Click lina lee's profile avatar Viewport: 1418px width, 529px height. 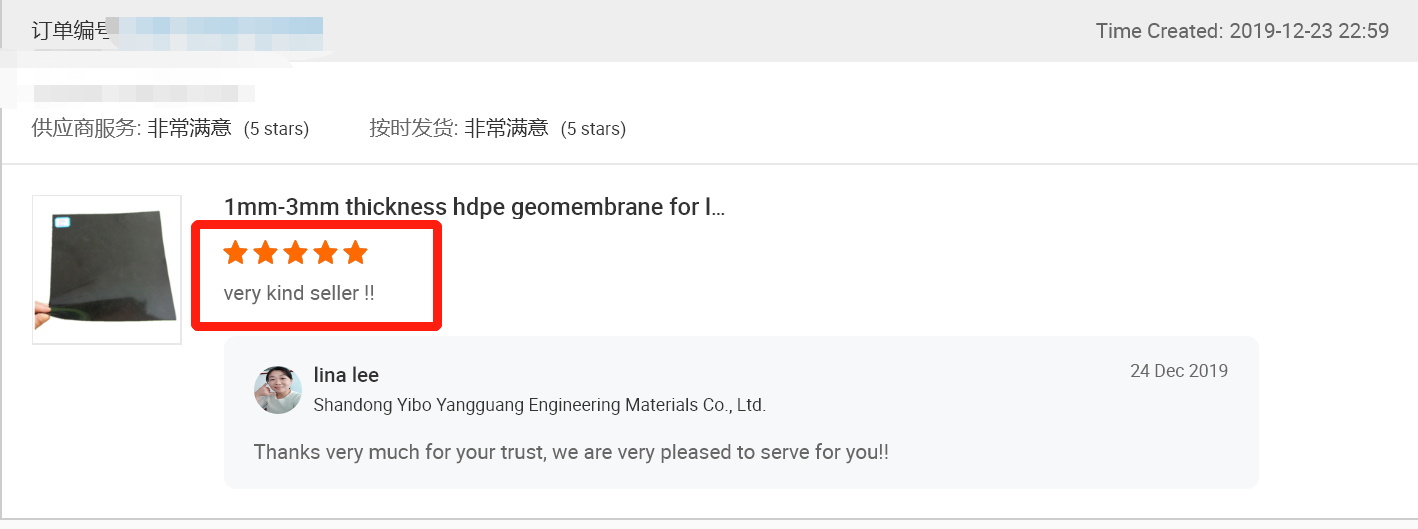pyautogui.click(x=277, y=390)
